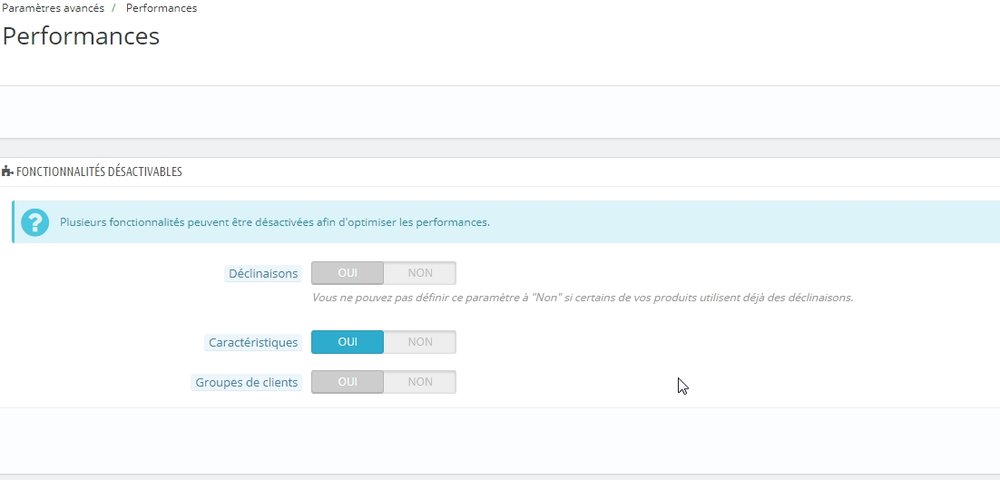
Task: Click the empty toolbar strip below the title
Action: click(500, 111)
